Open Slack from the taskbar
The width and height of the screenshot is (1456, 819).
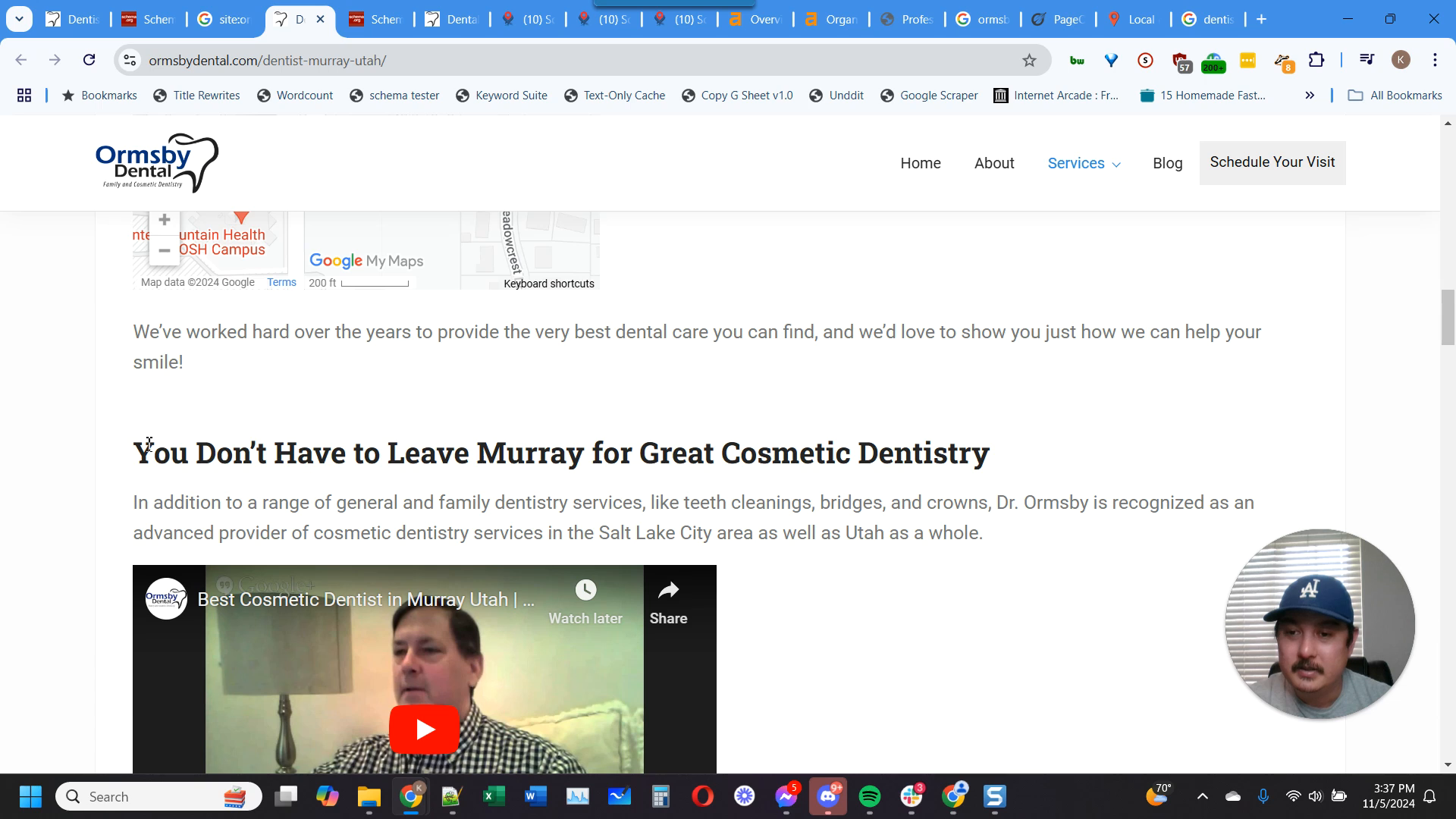coord(912,796)
